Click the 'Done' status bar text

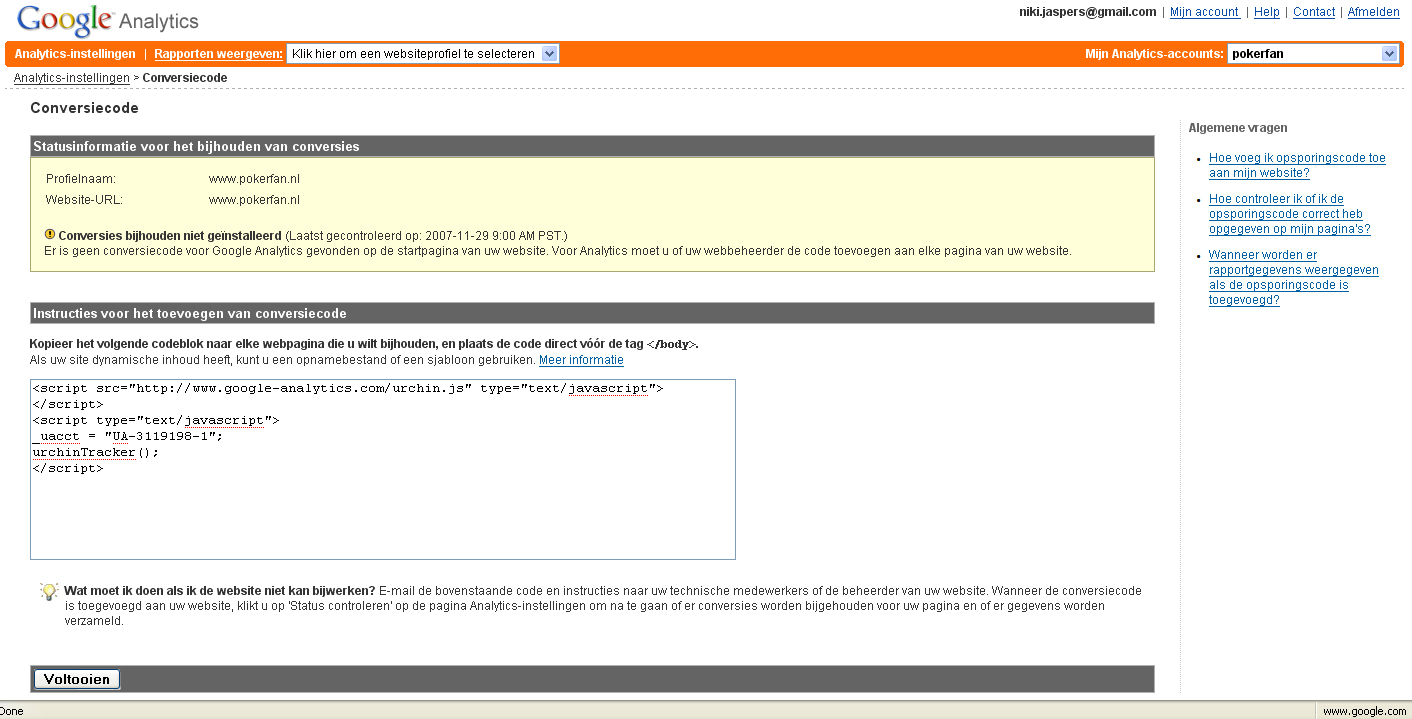(12, 711)
